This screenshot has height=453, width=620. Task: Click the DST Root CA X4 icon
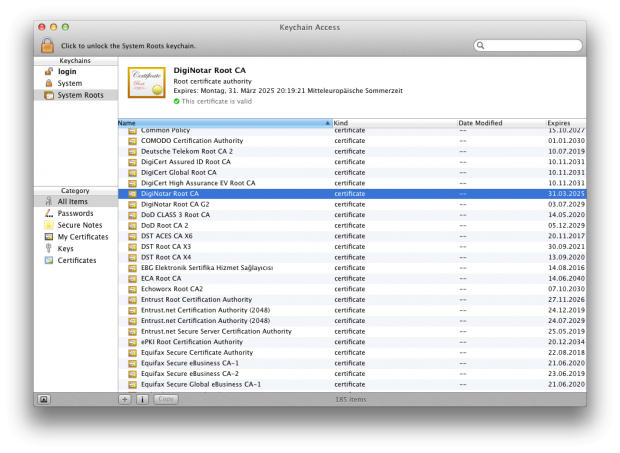tap(132, 258)
